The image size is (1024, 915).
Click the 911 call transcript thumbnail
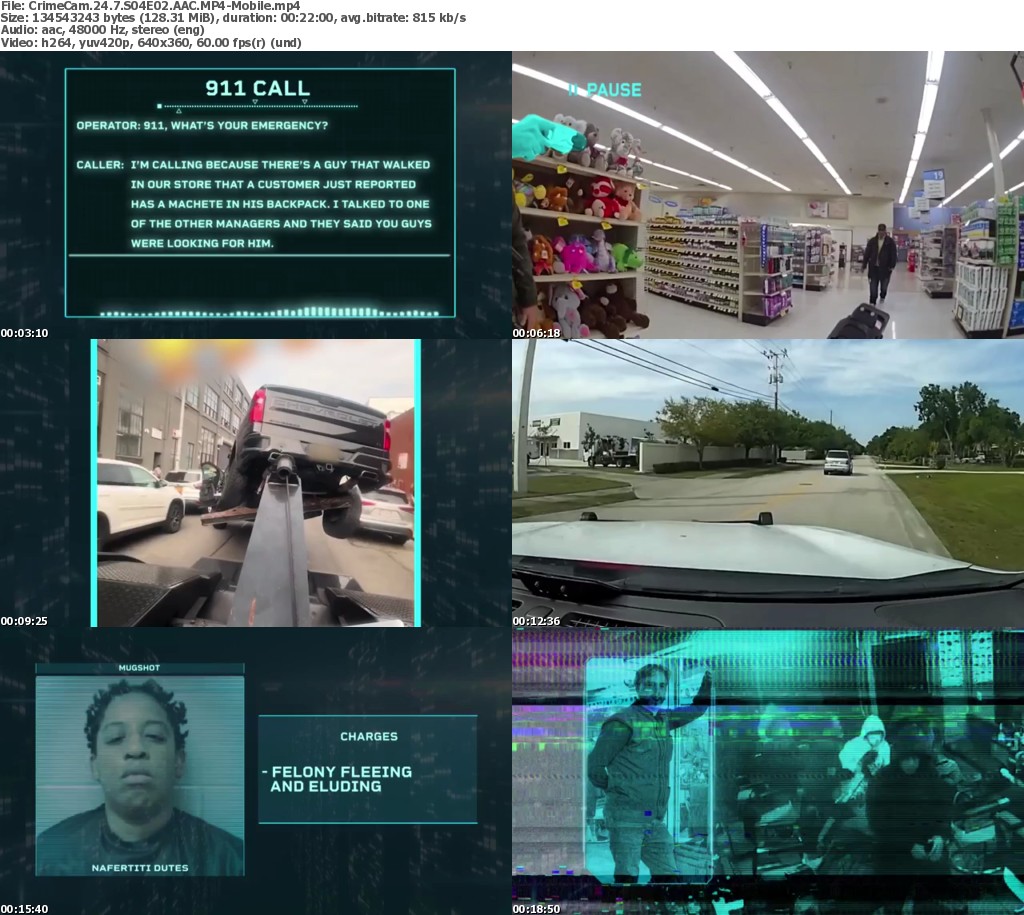[256, 195]
